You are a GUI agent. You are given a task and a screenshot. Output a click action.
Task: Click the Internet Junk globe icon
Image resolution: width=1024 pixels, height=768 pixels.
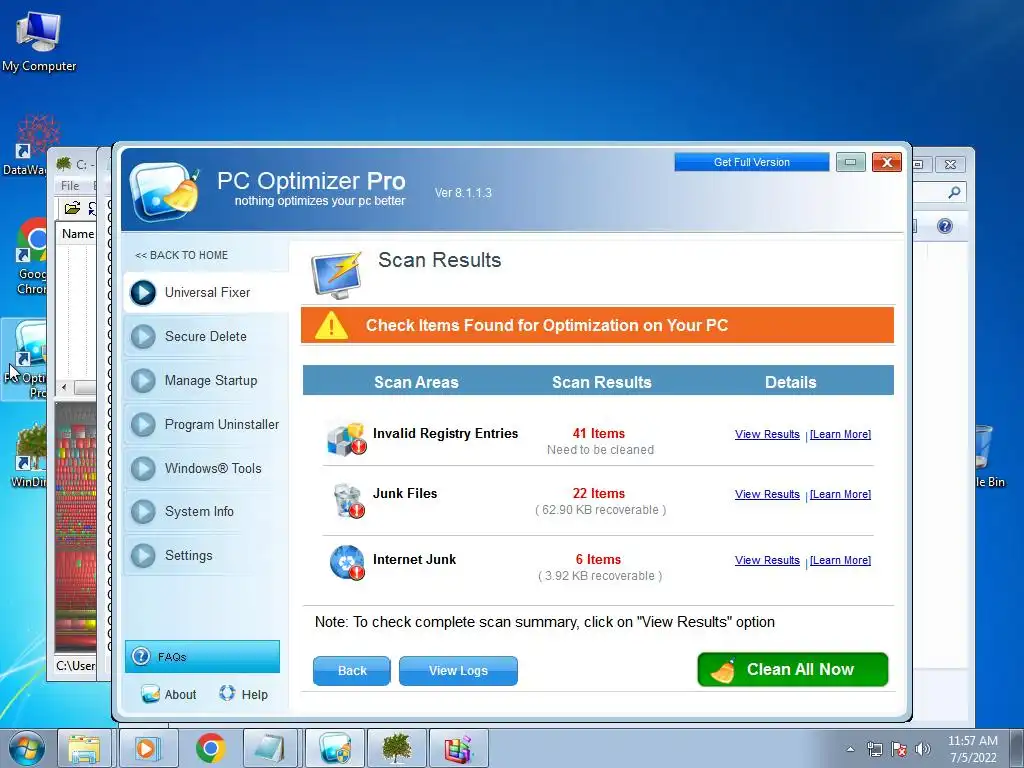click(347, 562)
